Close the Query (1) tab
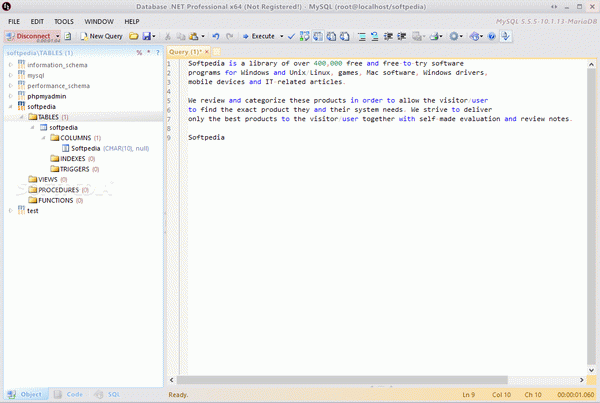Screen dimensions: 600x403 tap(207, 52)
